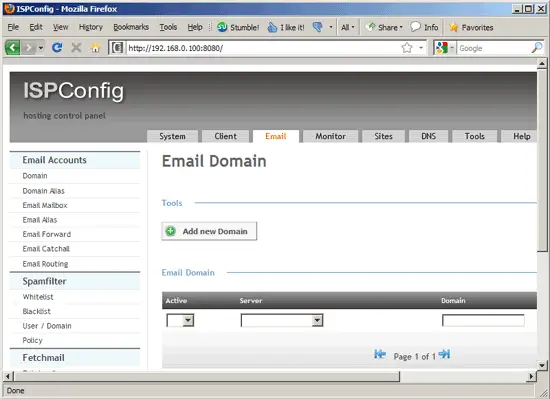Open the Server filter dropdown

coord(282,320)
